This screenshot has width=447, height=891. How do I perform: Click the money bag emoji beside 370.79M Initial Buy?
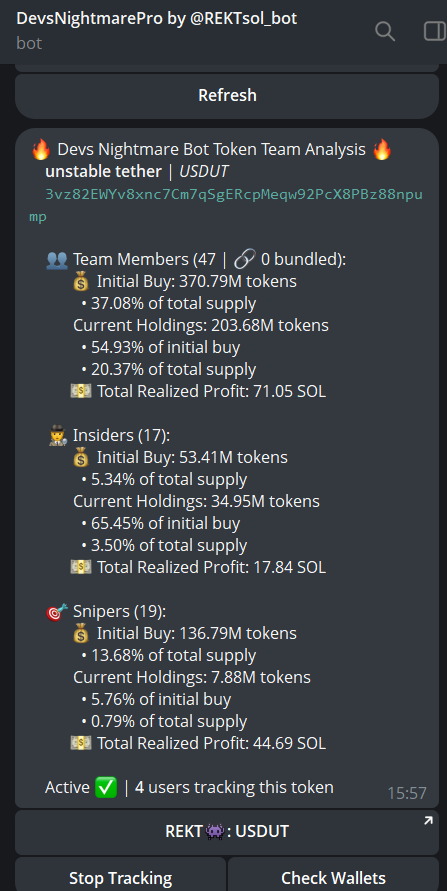click(82, 281)
